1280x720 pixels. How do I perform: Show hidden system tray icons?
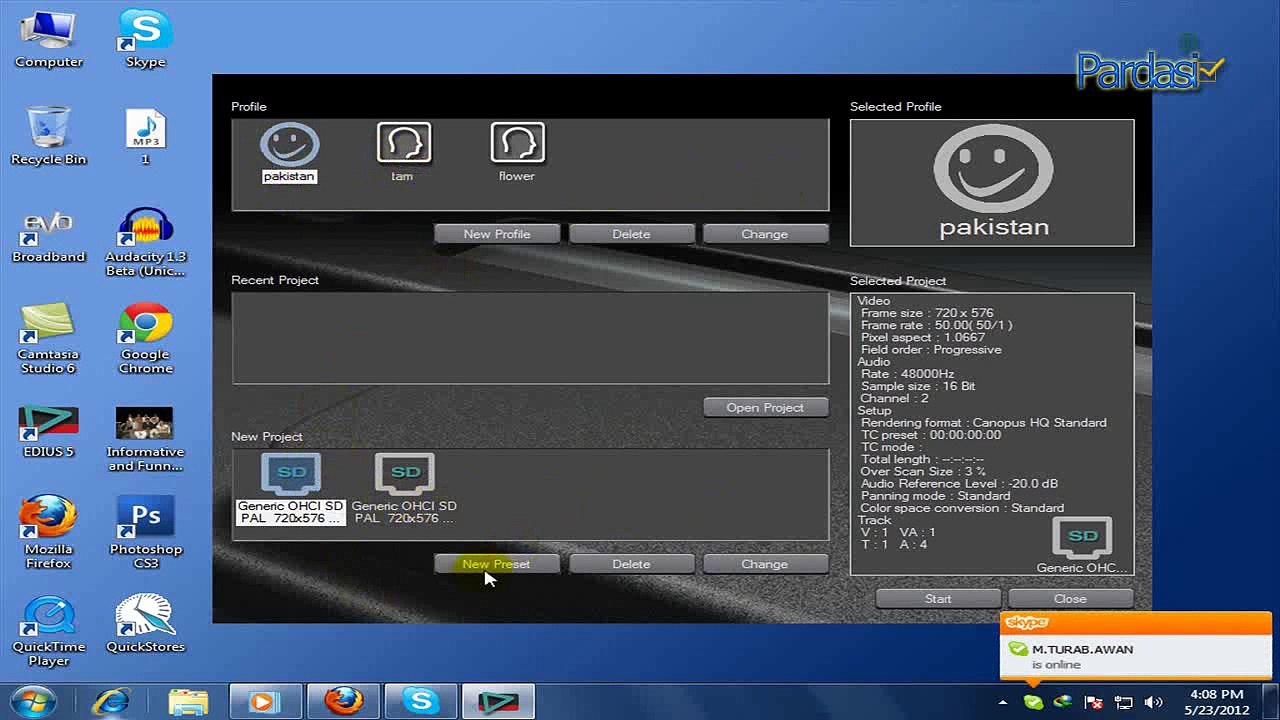pos(1003,702)
